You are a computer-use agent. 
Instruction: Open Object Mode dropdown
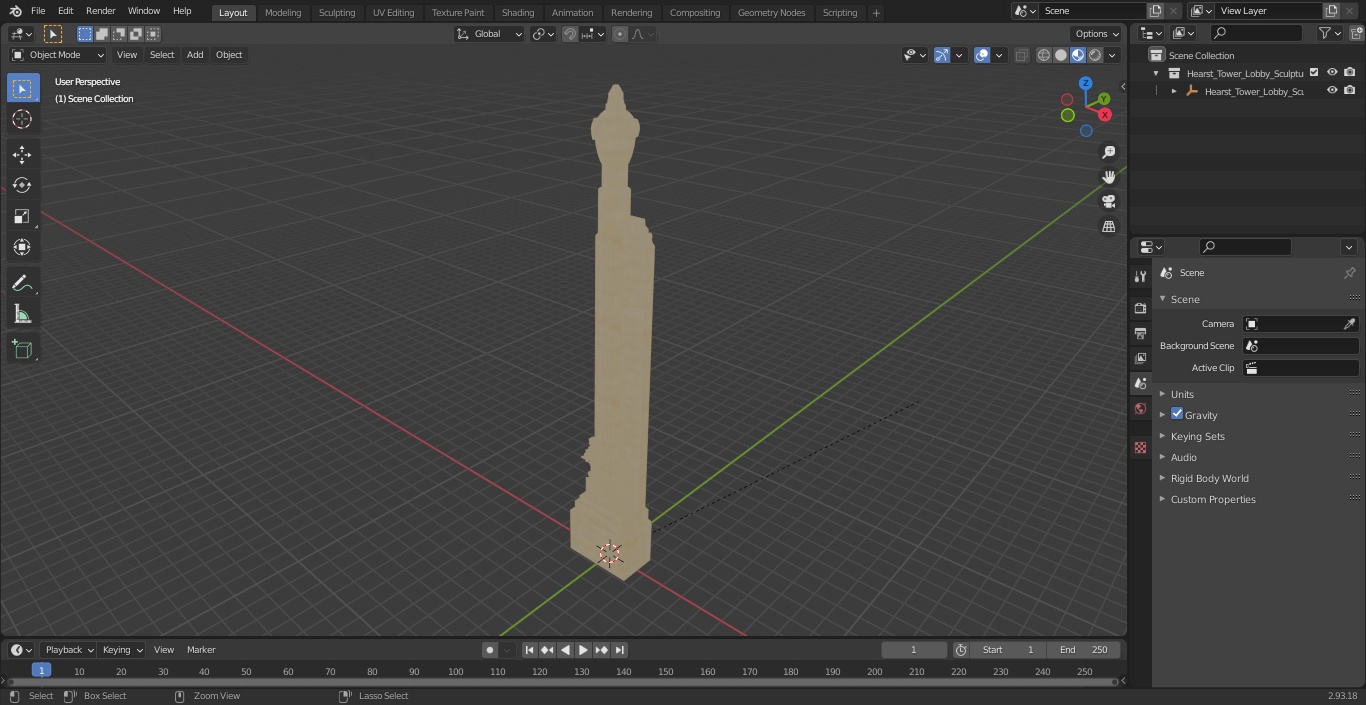pos(58,55)
